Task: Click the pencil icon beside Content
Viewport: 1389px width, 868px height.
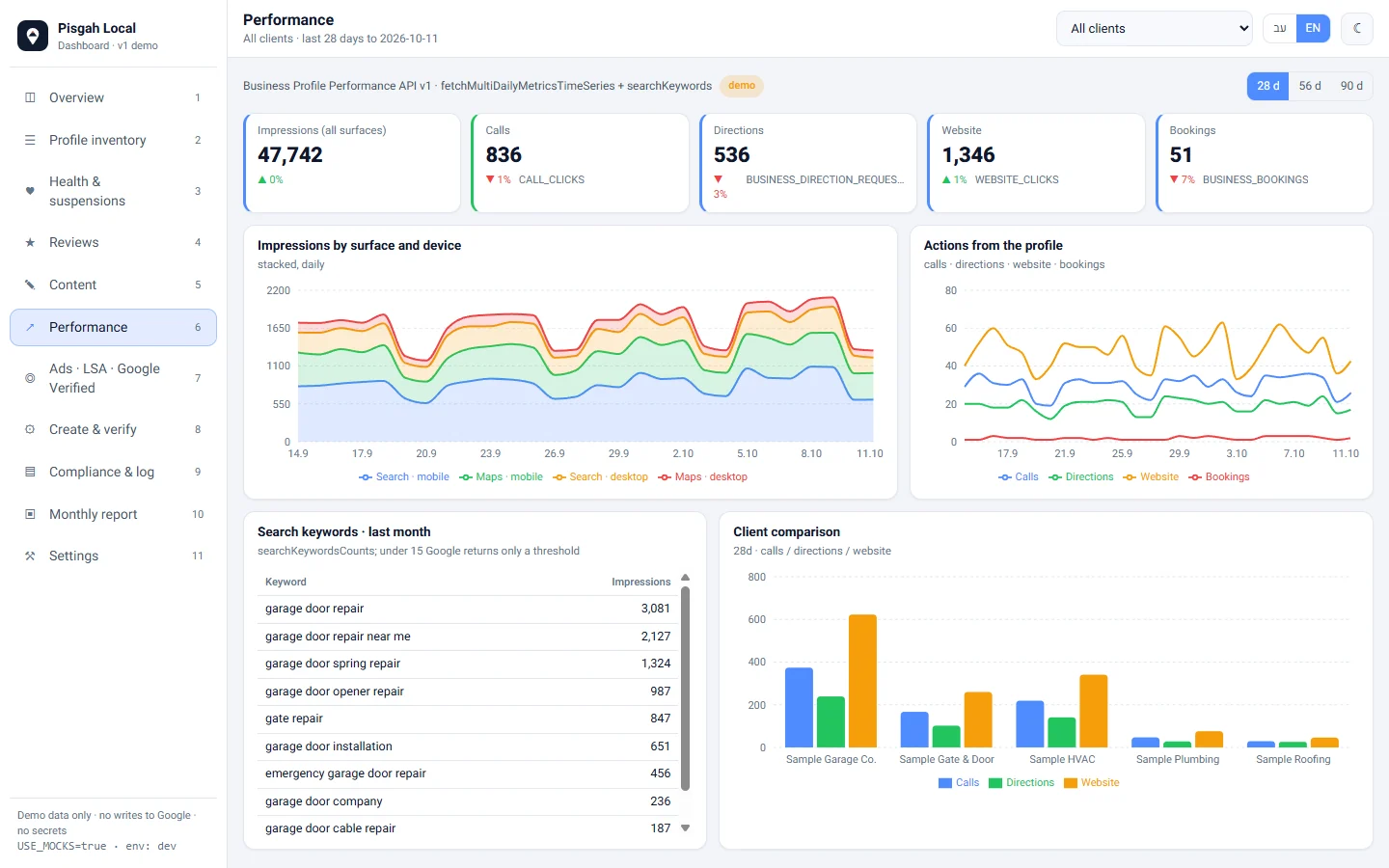Action: [30, 285]
